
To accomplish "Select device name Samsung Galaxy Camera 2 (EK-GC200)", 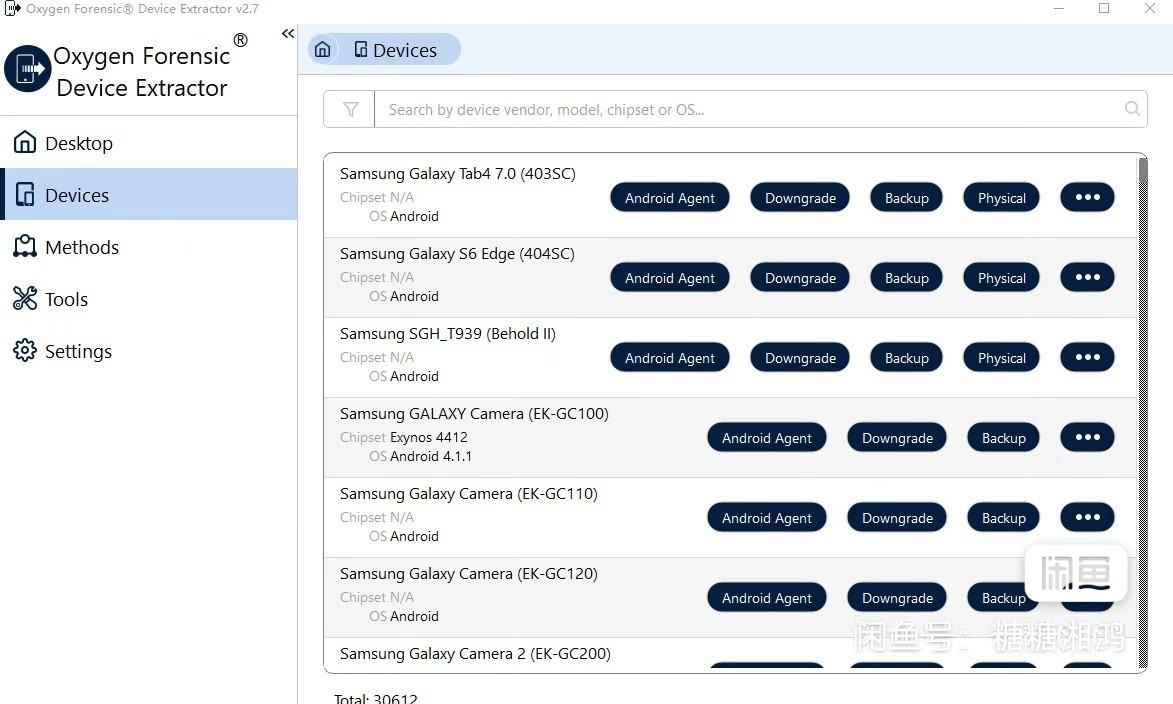I will [x=475, y=654].
